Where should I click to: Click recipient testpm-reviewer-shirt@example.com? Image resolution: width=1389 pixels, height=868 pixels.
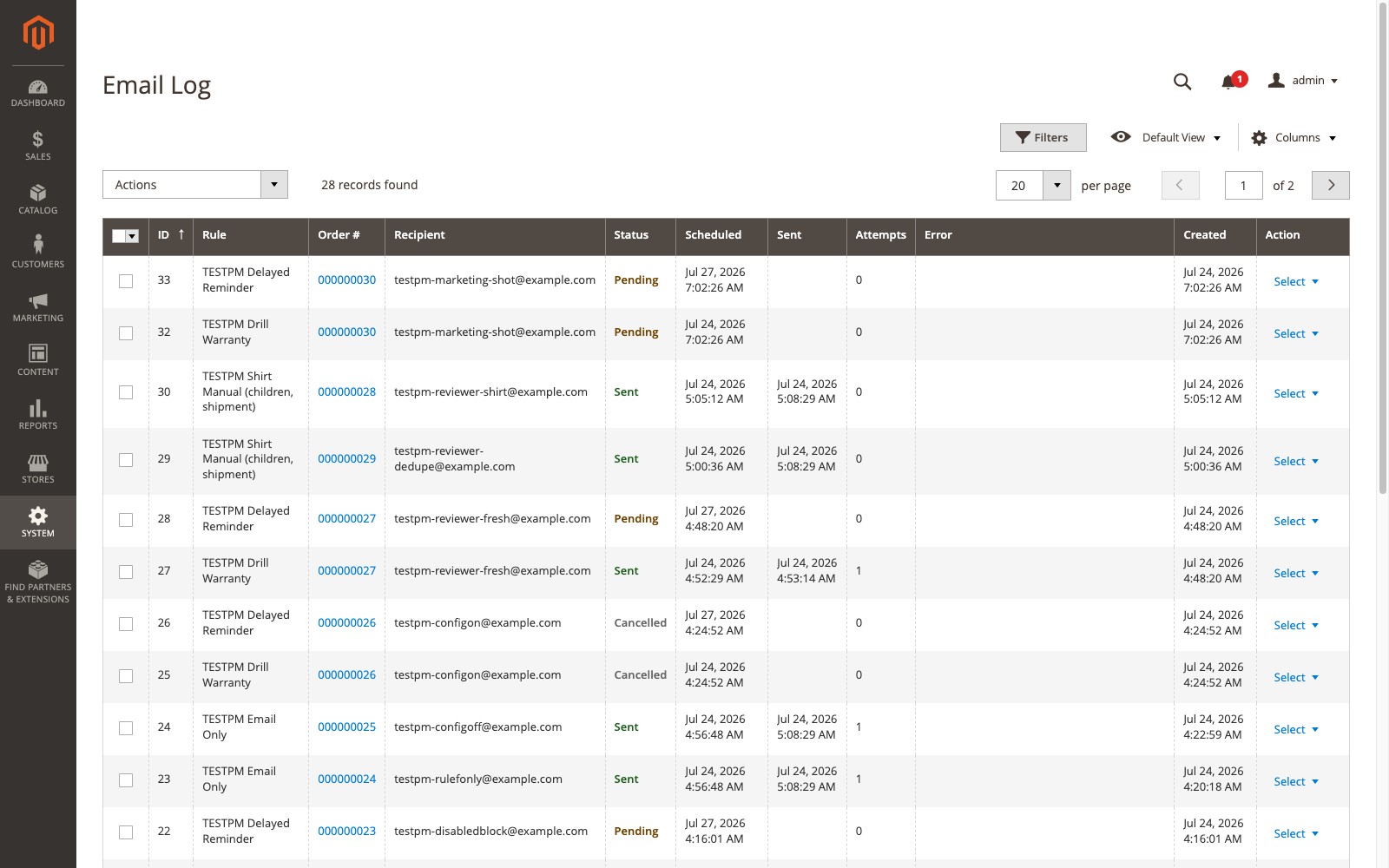pyautogui.click(x=490, y=391)
